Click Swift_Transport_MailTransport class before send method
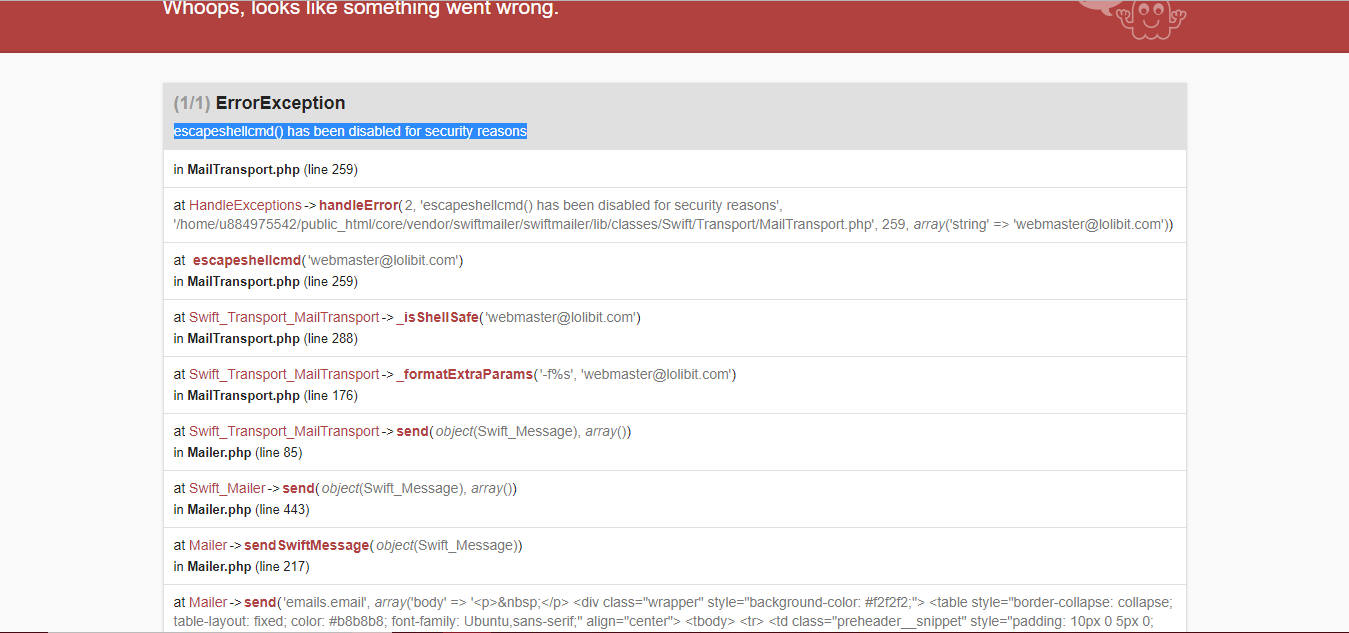 click(x=284, y=431)
